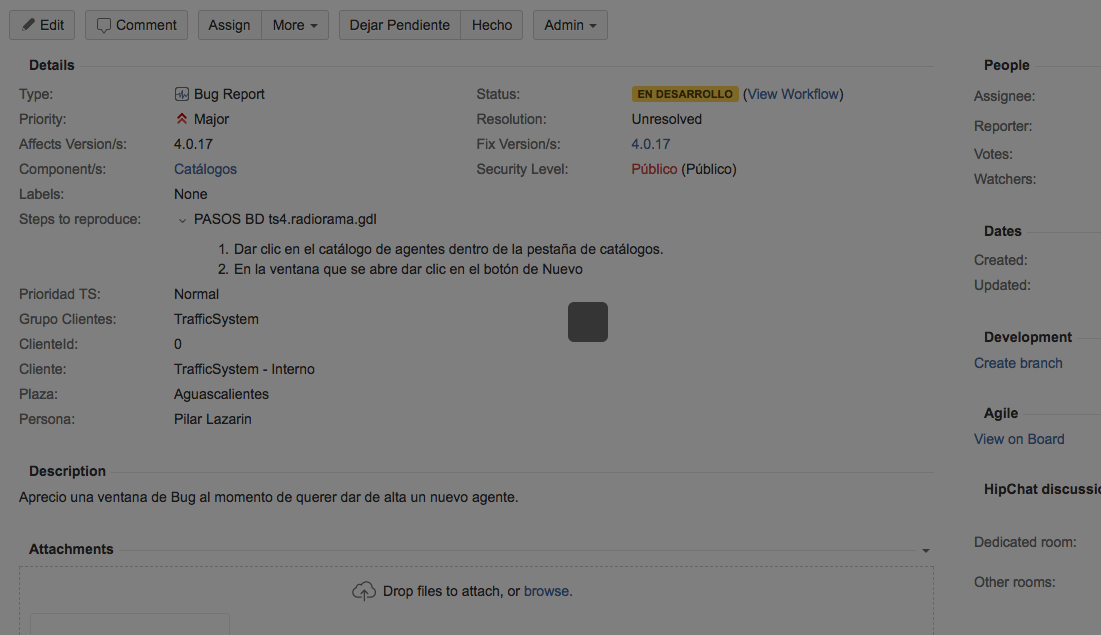Image resolution: width=1101 pixels, height=635 pixels.
Task: Click the Grupo Clientes value TrafficSystem
Action: point(216,320)
